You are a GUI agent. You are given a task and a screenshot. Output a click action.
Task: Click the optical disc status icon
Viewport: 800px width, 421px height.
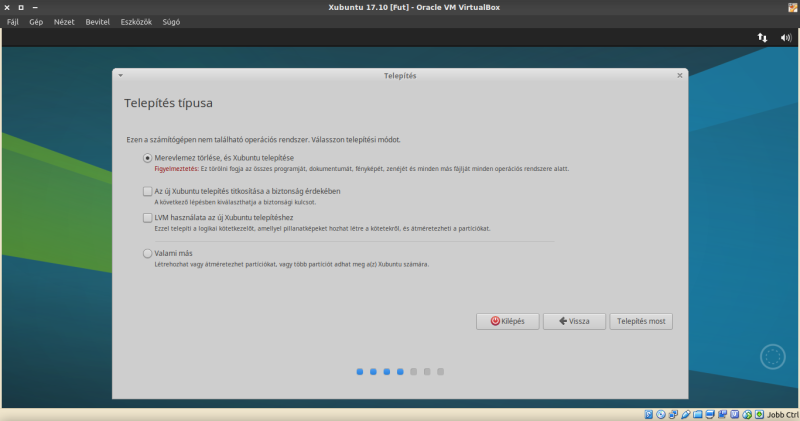661,414
